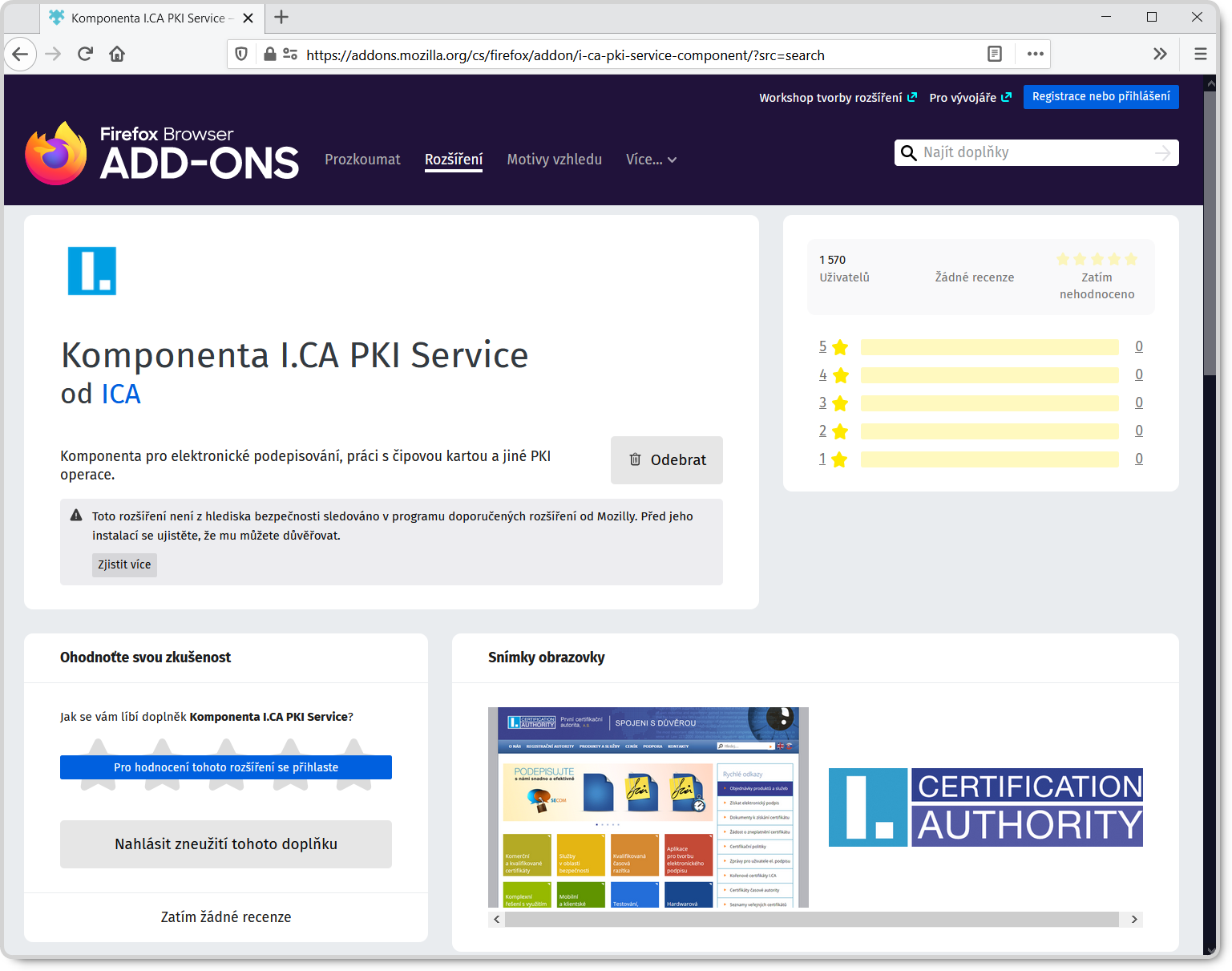Viewport: 1232px width, 971px height.
Task: Click the 5-star review count 0
Action: pyautogui.click(x=1139, y=346)
